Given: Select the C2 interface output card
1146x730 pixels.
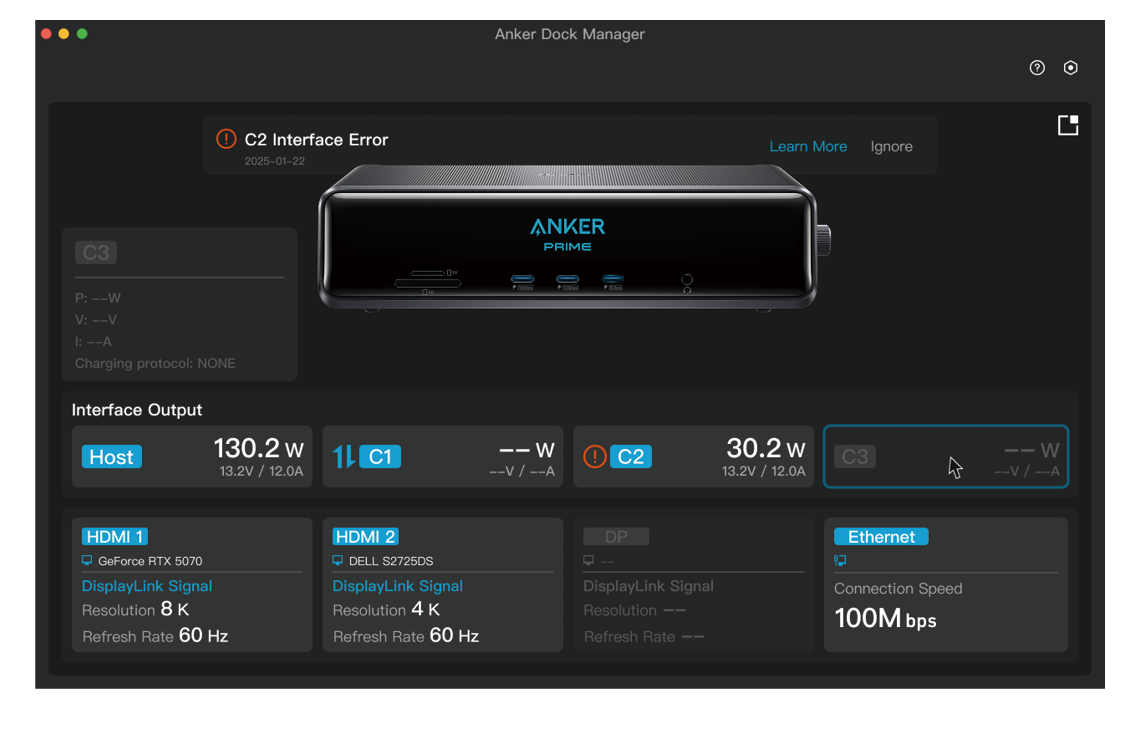Looking at the screenshot, I should [694, 457].
